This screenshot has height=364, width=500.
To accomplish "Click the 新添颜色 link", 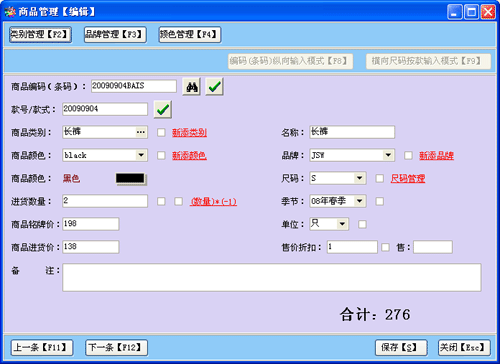I will [189, 155].
